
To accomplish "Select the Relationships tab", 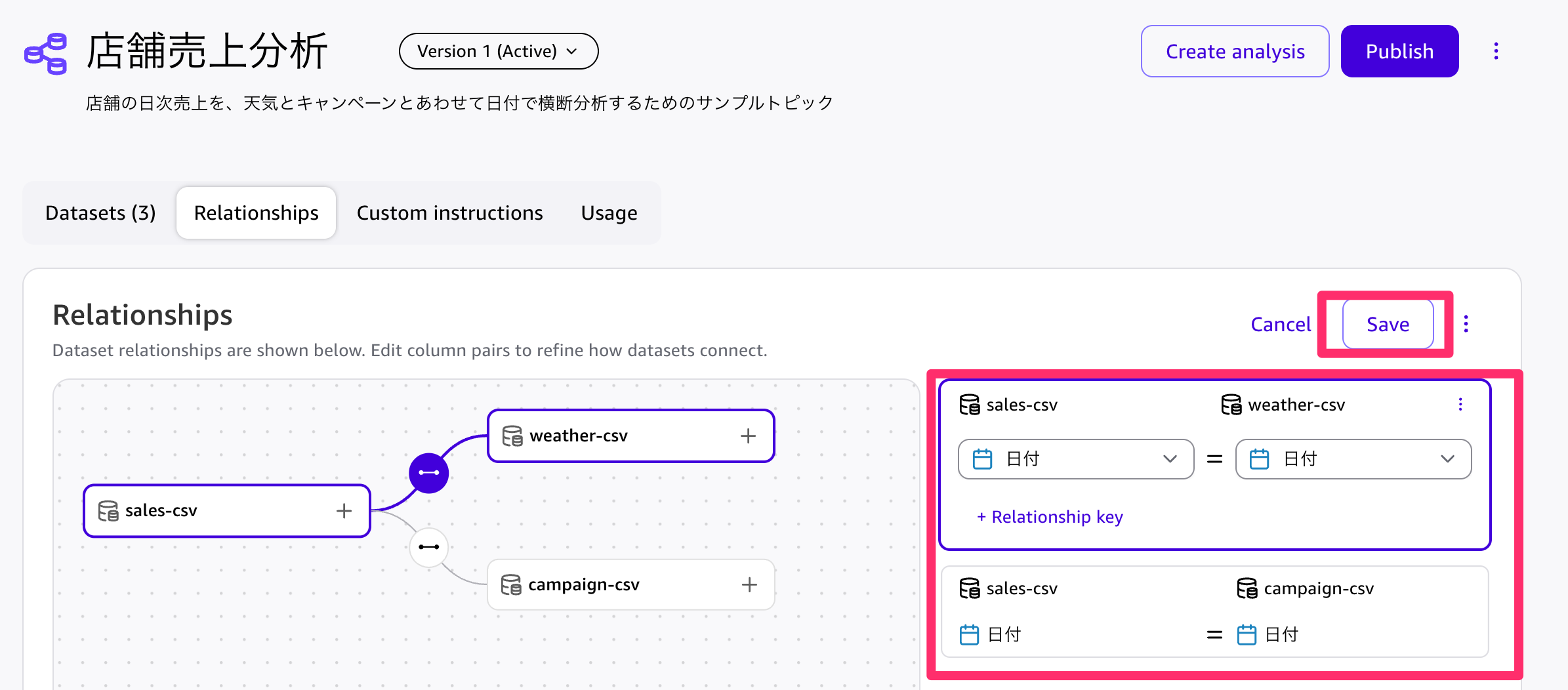I will click(x=257, y=213).
